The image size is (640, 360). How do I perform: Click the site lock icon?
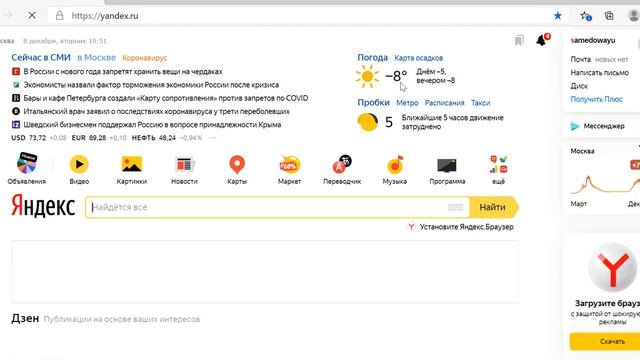pyautogui.click(x=60, y=16)
